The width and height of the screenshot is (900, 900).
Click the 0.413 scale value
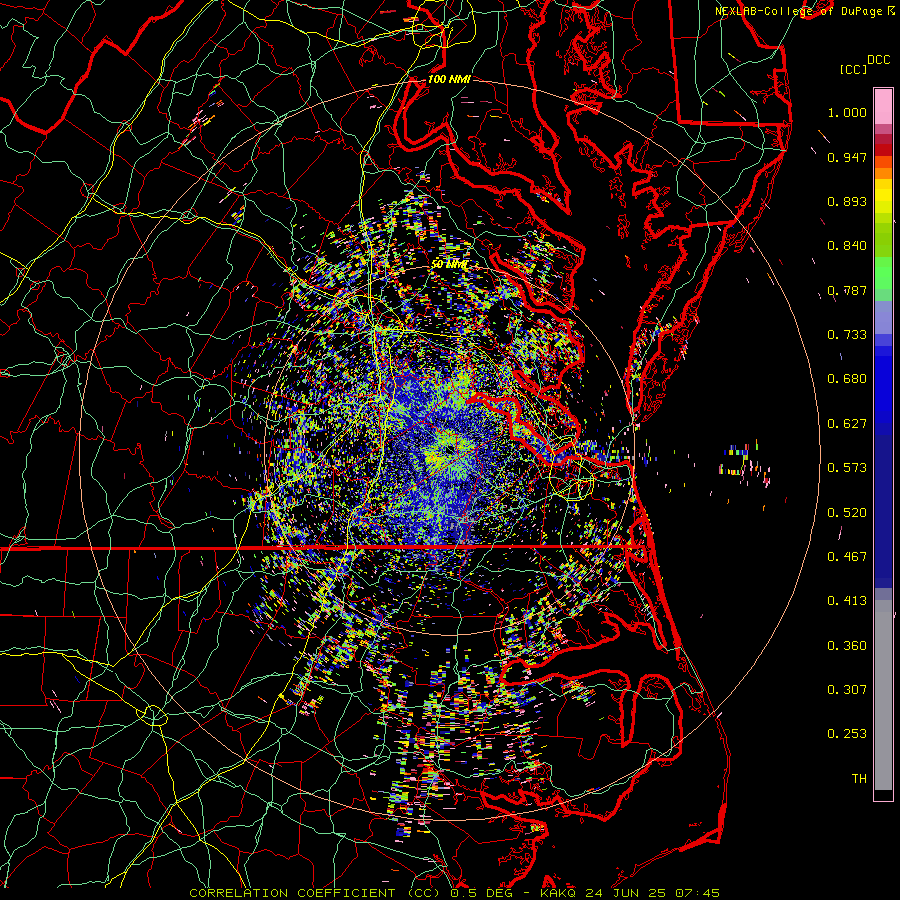click(x=847, y=601)
